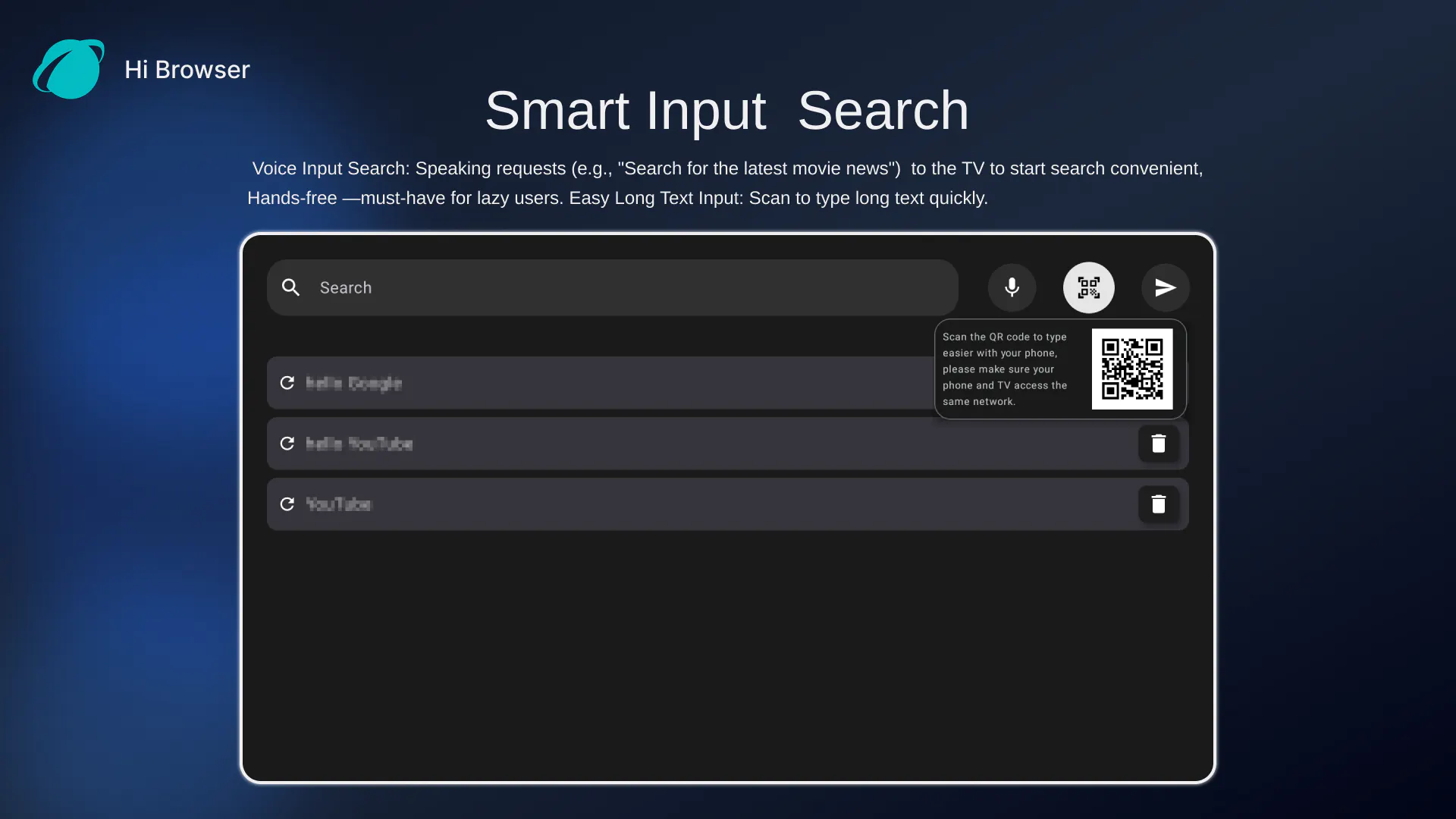
Task: Focus the Search input field
Action: [613, 287]
